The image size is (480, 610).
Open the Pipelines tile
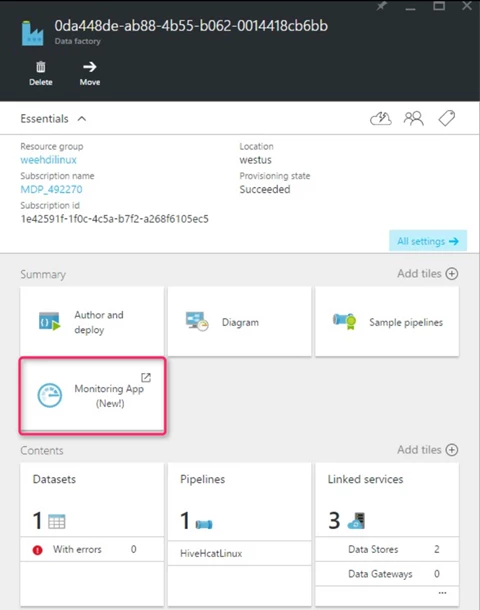point(240,534)
